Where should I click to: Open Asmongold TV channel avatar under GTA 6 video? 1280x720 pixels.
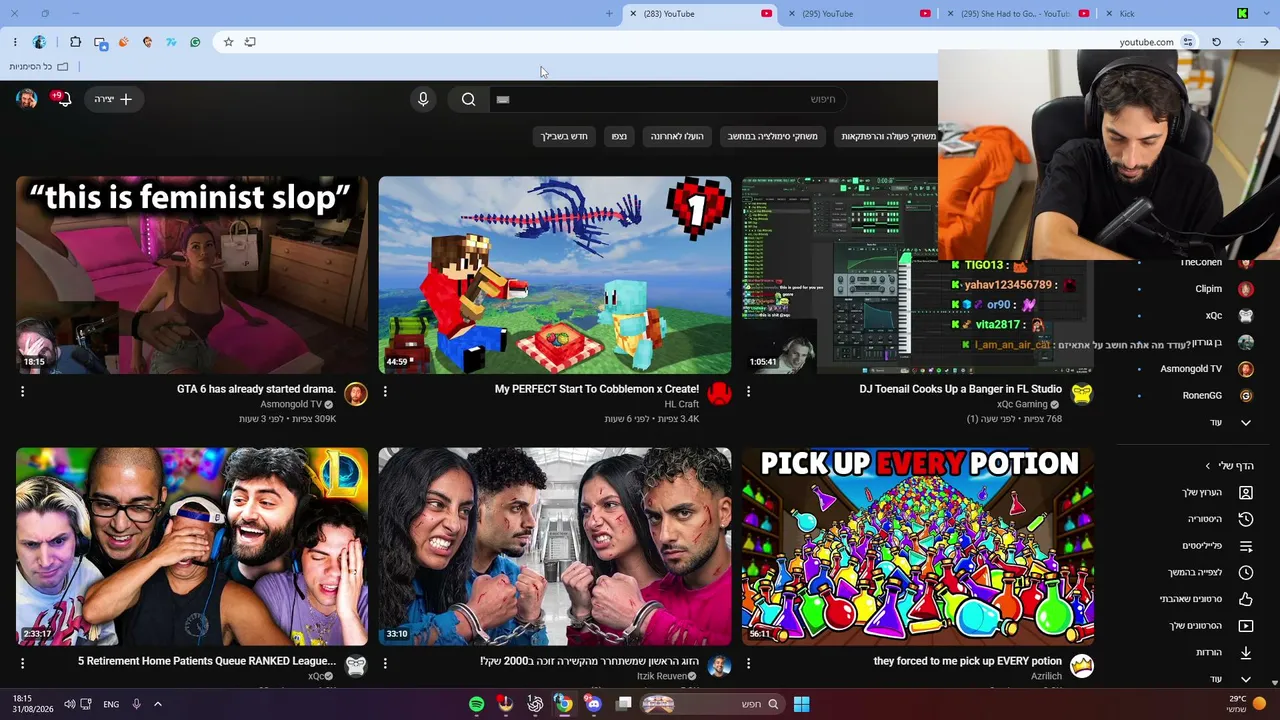pos(356,393)
